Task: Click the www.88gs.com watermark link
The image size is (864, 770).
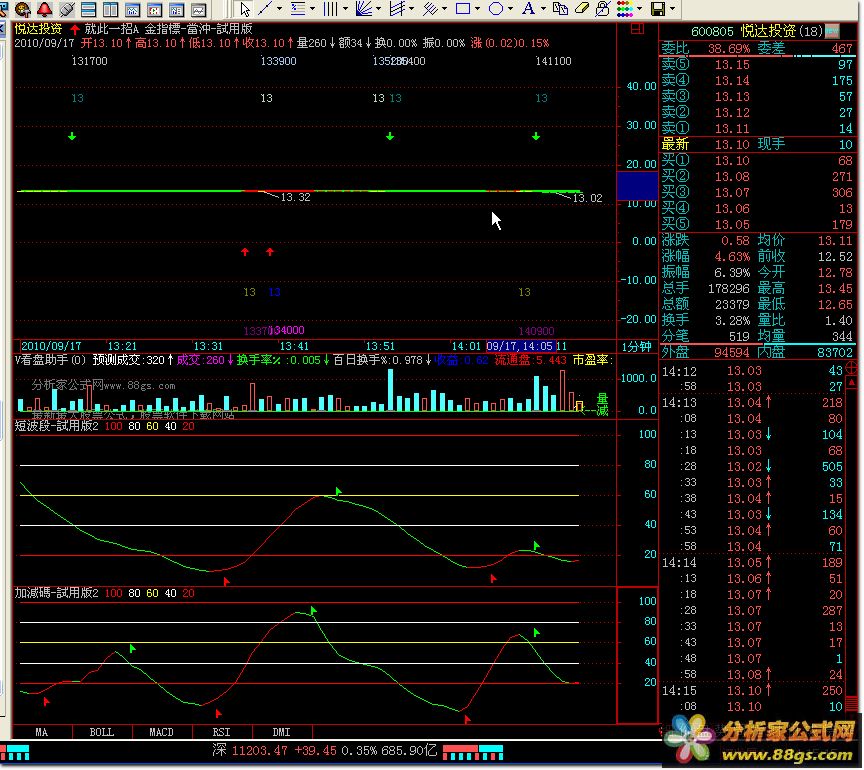Action: tap(789, 756)
